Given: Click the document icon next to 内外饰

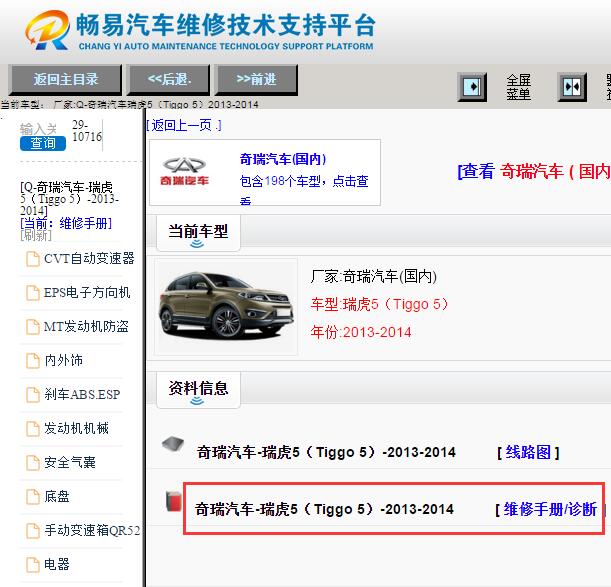Looking at the screenshot, I should click(x=33, y=361).
